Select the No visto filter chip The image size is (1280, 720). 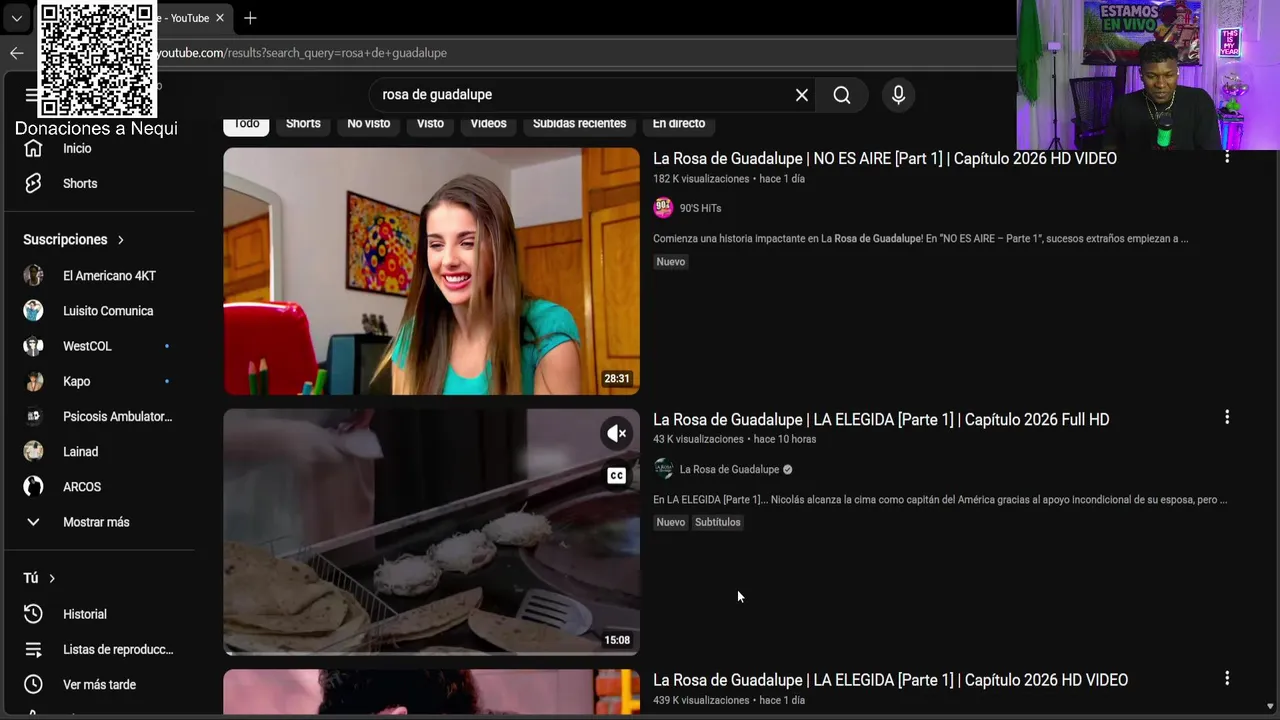(369, 124)
